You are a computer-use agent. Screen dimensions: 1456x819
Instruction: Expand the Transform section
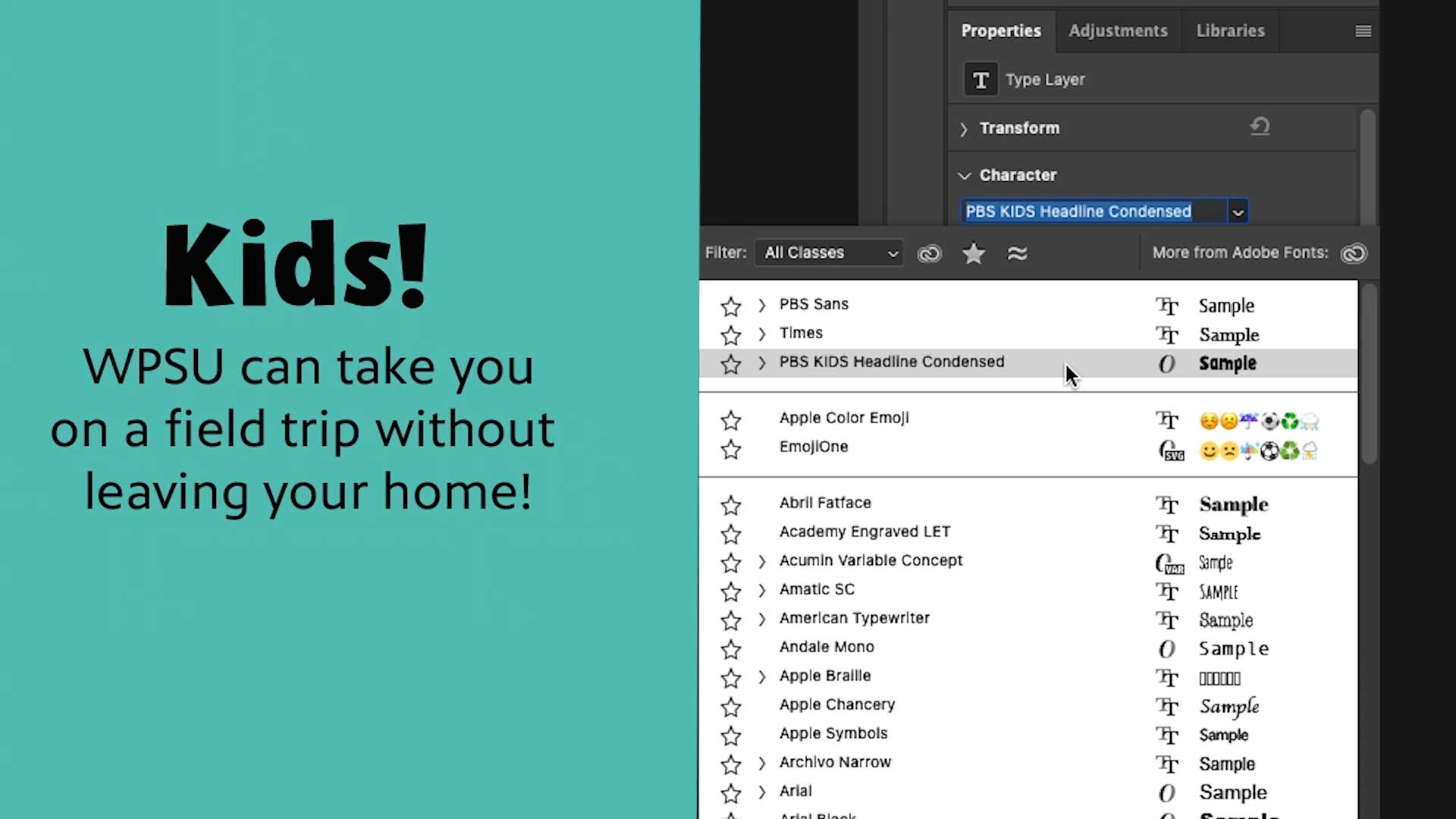click(964, 129)
